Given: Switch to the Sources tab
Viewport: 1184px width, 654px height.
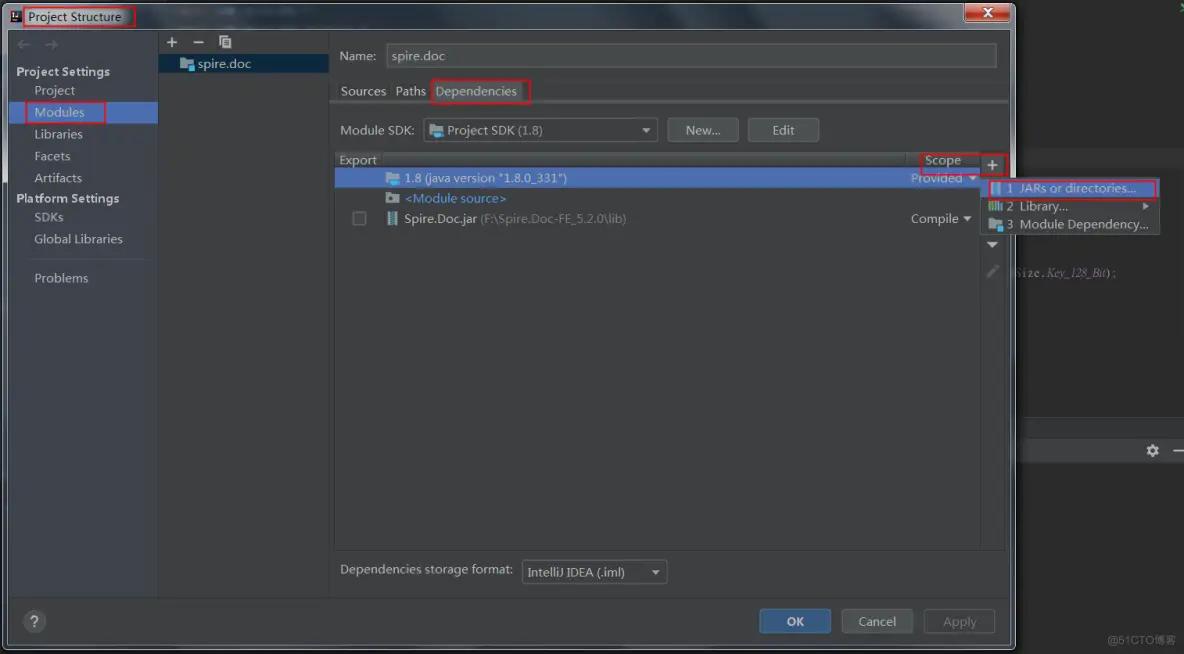Looking at the screenshot, I should point(363,91).
